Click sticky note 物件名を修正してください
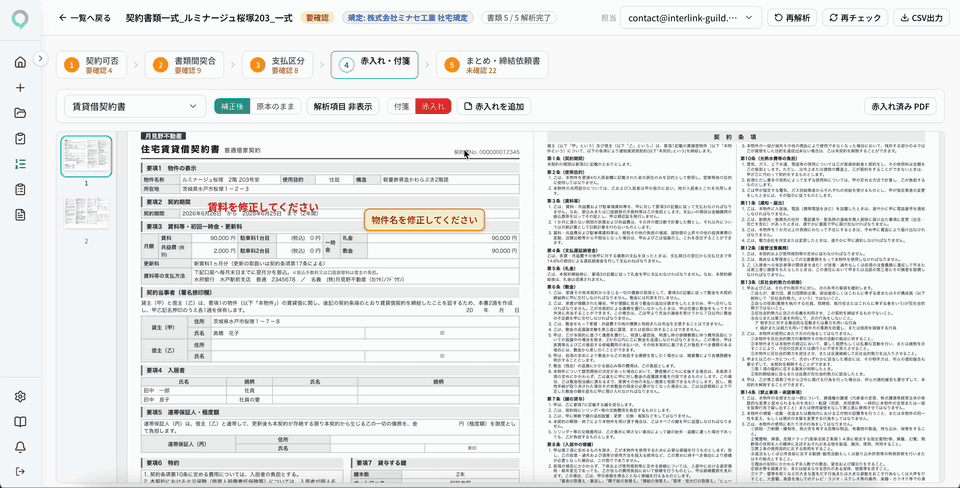 pos(424,219)
